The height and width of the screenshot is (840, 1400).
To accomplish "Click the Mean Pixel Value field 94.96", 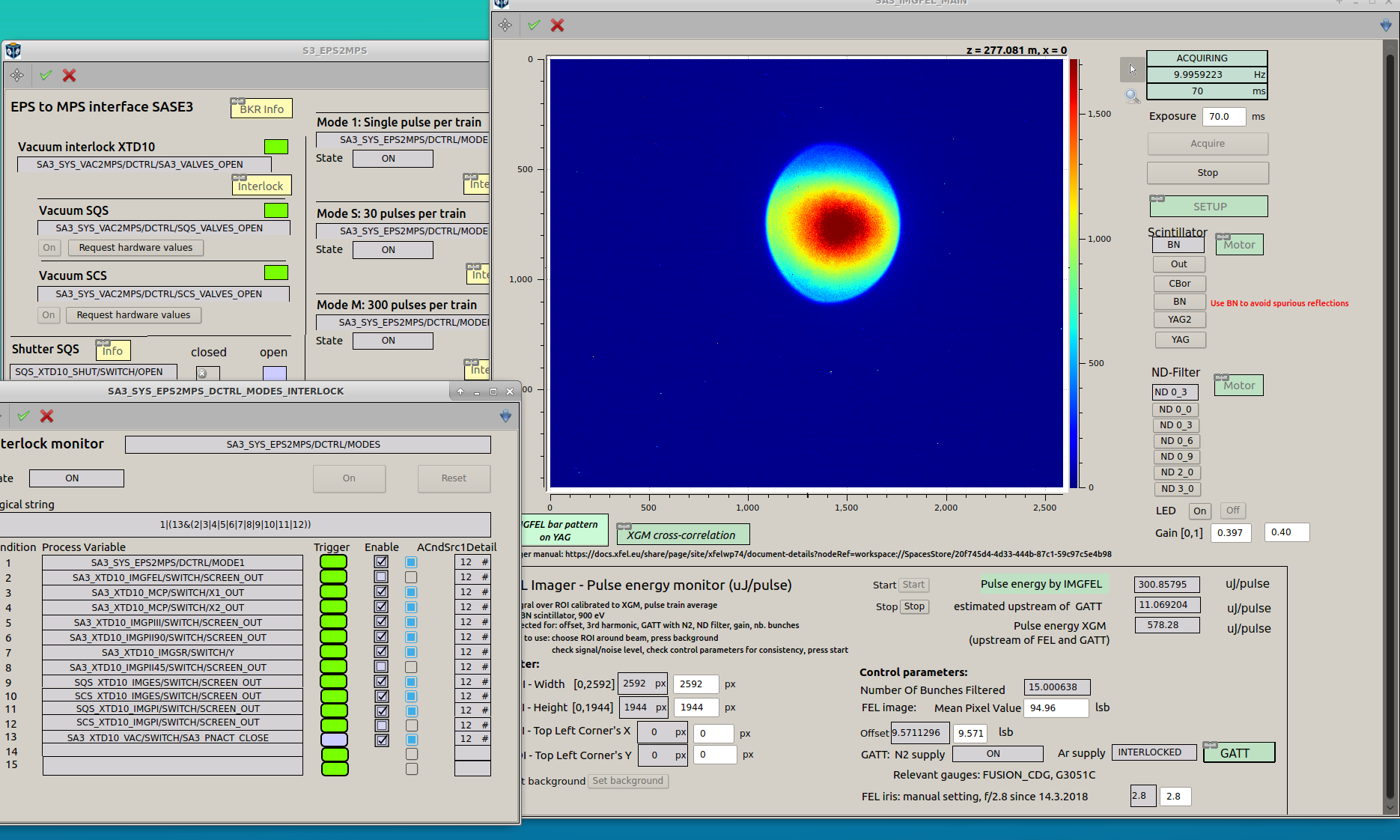I will (x=1056, y=707).
